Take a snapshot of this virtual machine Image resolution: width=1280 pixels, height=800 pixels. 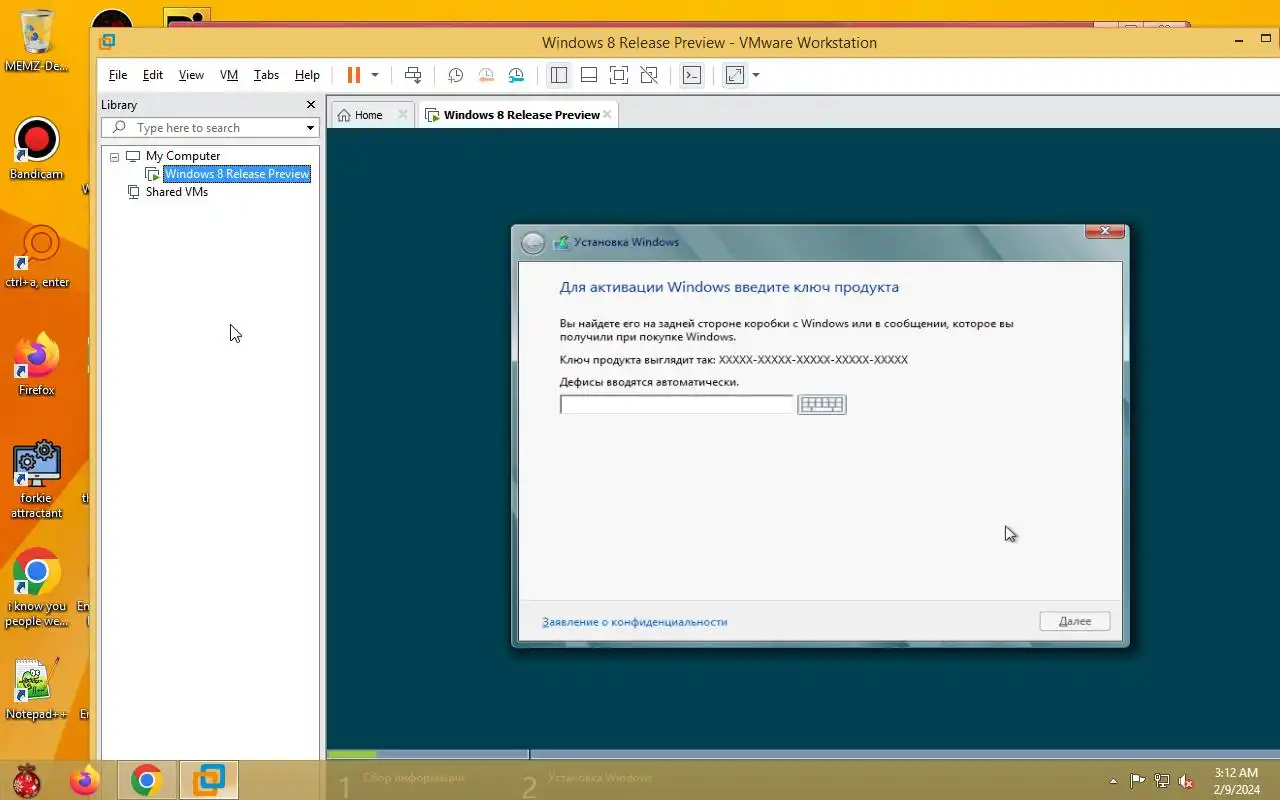[x=455, y=75]
